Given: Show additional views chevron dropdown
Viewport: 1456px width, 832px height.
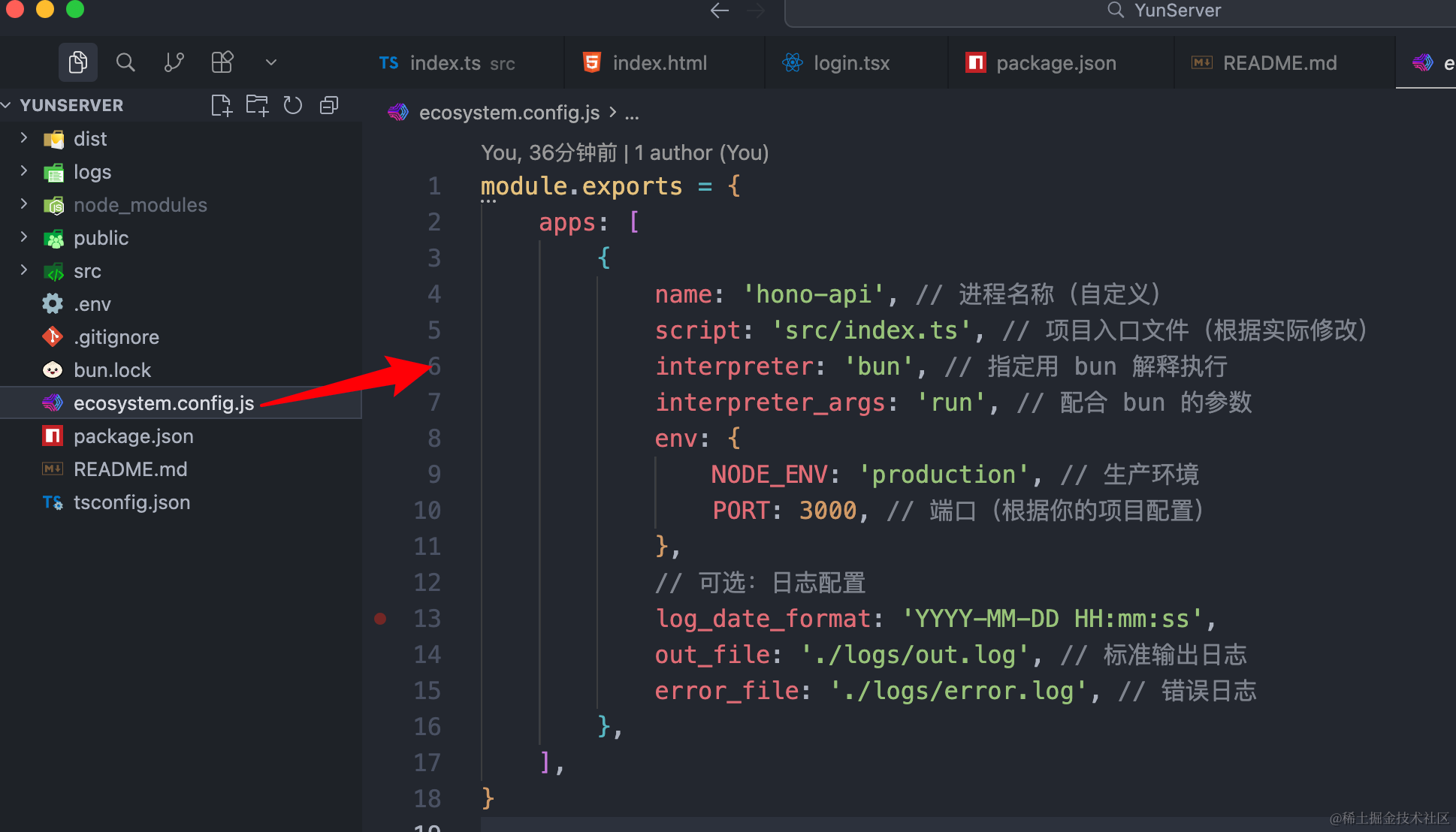Looking at the screenshot, I should point(271,62).
